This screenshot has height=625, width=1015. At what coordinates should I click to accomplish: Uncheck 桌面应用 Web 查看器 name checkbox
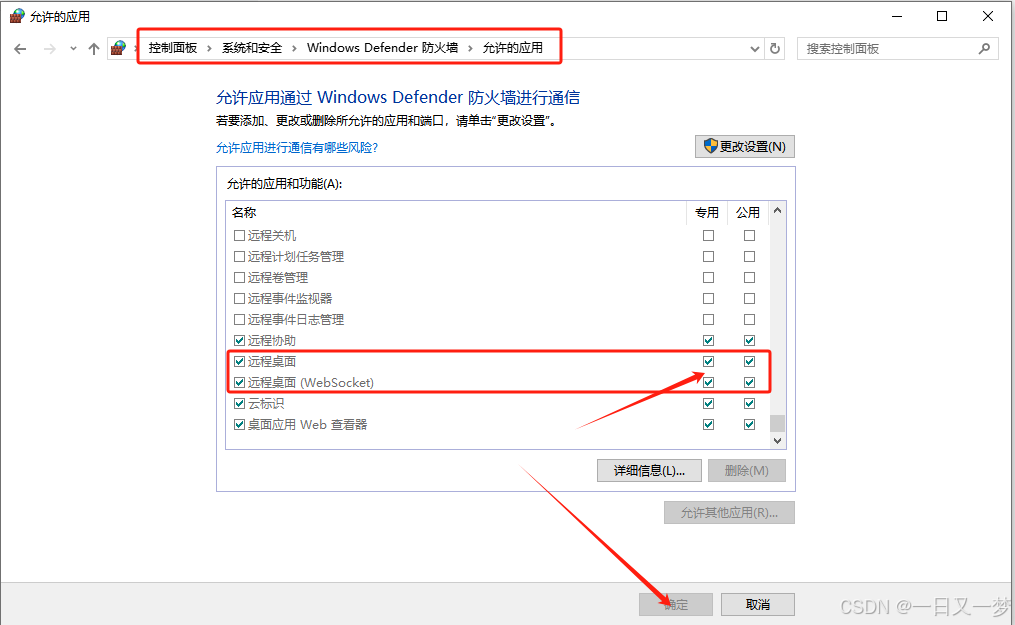click(x=240, y=424)
